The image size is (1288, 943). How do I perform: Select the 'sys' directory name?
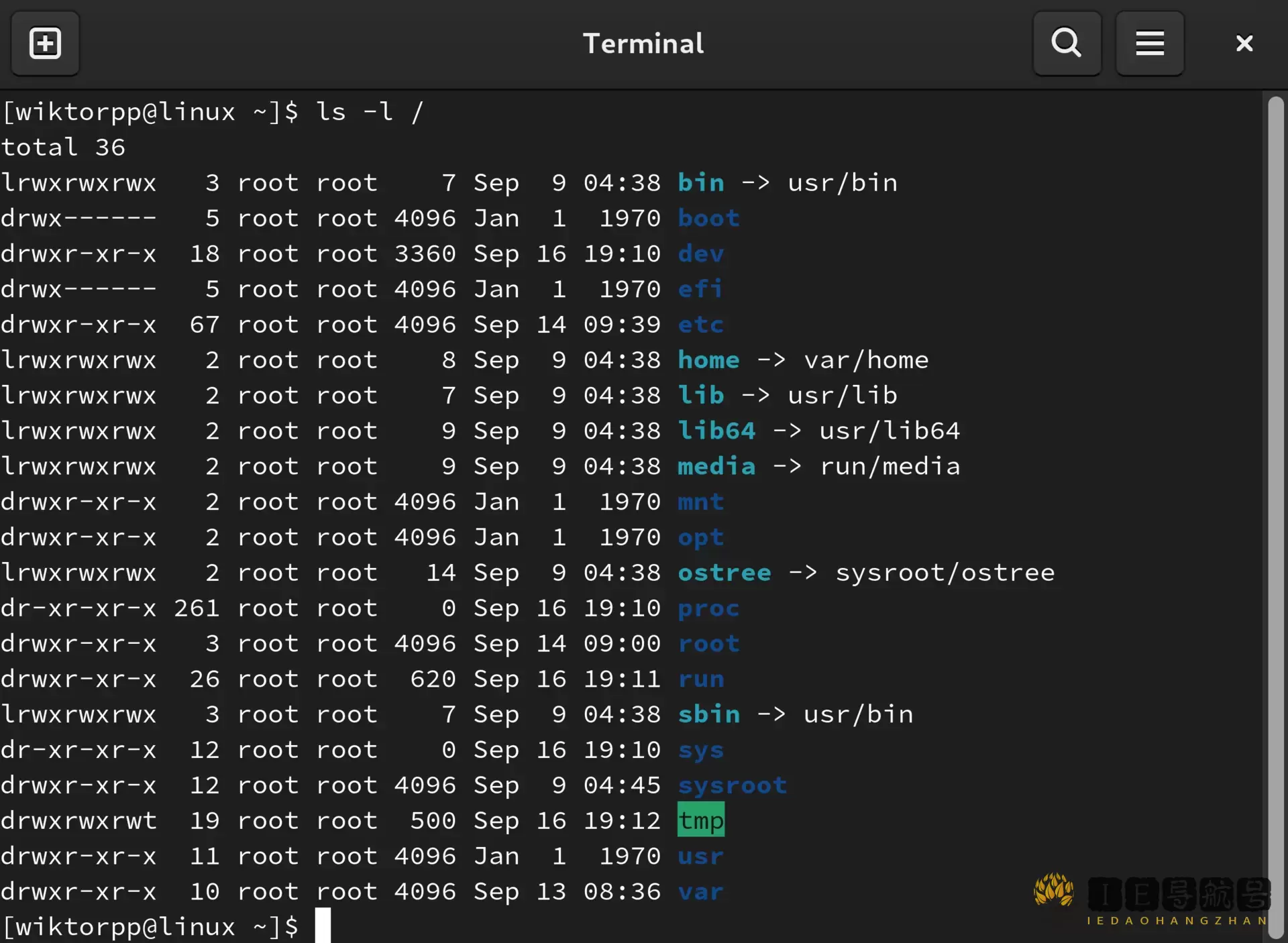701,750
